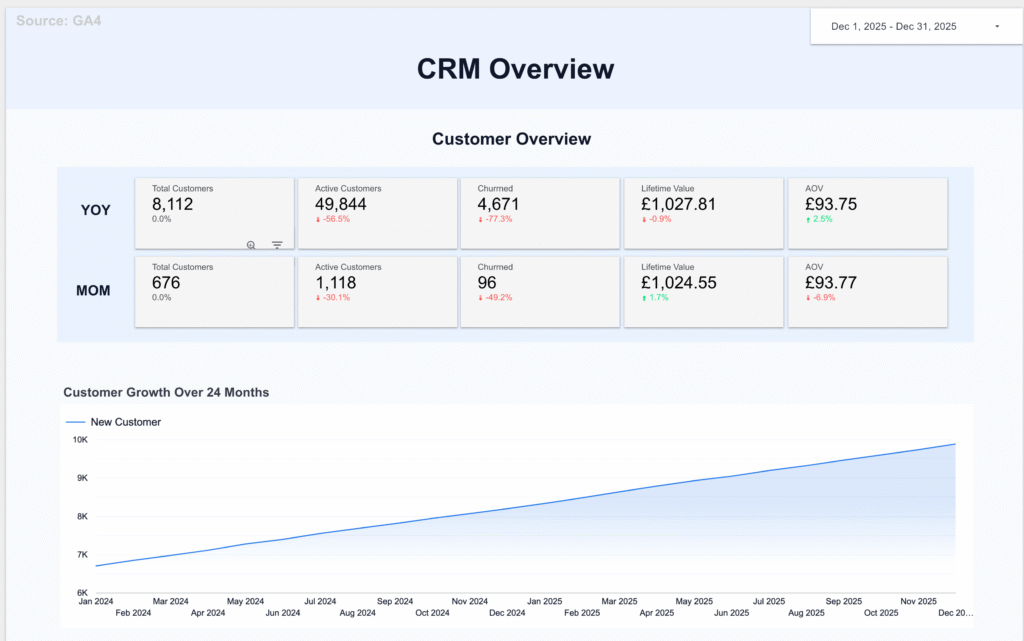Click the date range dropdown arrow

(997, 27)
